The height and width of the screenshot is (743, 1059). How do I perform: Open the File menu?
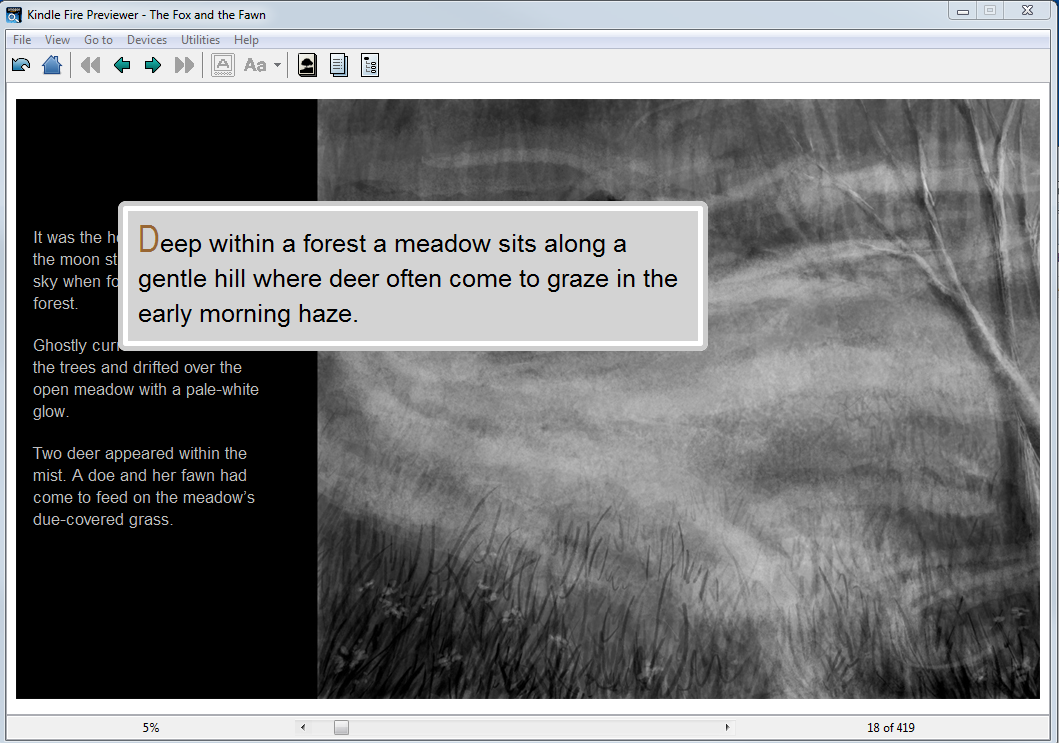tap(21, 40)
